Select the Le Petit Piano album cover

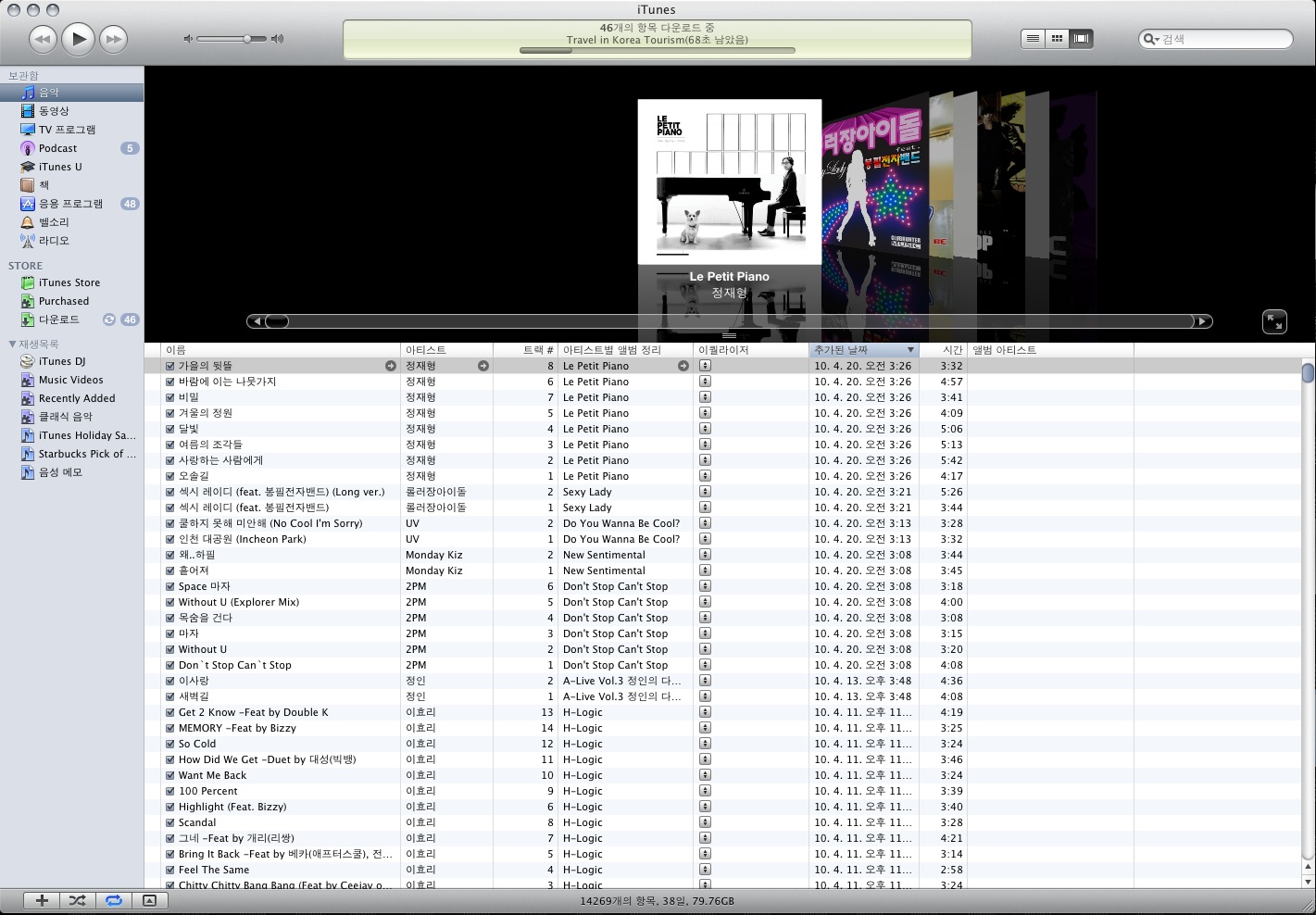tap(730, 182)
